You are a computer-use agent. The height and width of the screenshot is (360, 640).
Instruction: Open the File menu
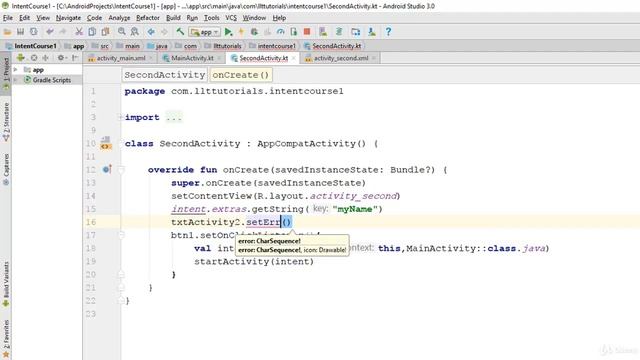coord(8,18)
